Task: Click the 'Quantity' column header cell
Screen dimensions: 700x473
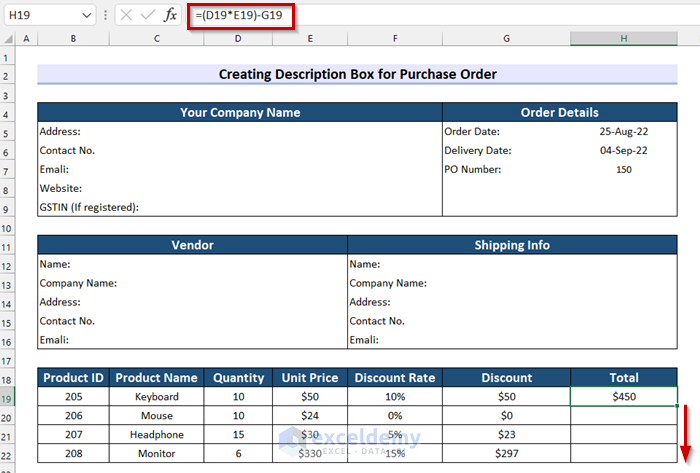Action: pos(238,378)
